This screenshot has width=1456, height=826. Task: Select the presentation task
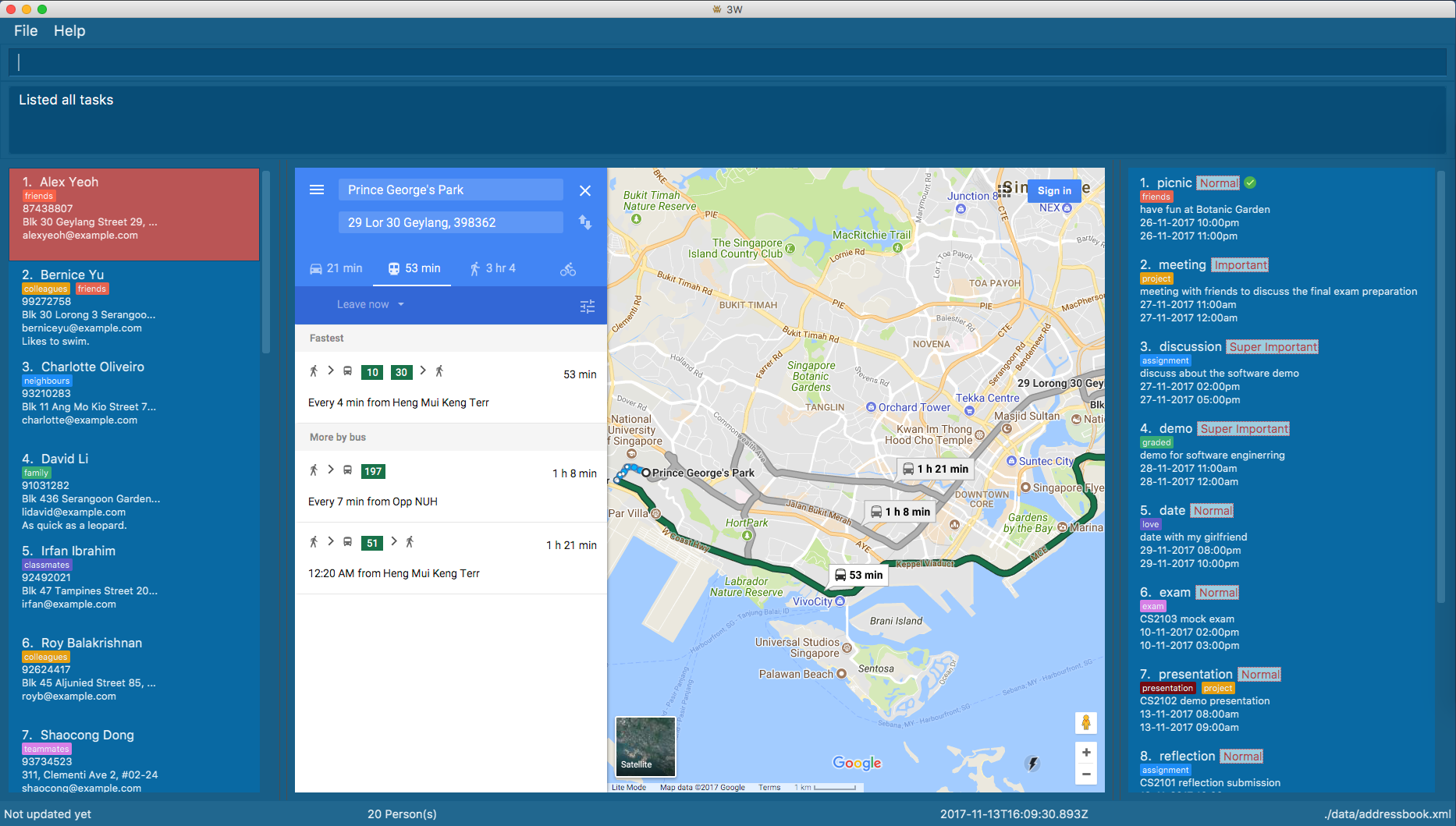point(1280,700)
